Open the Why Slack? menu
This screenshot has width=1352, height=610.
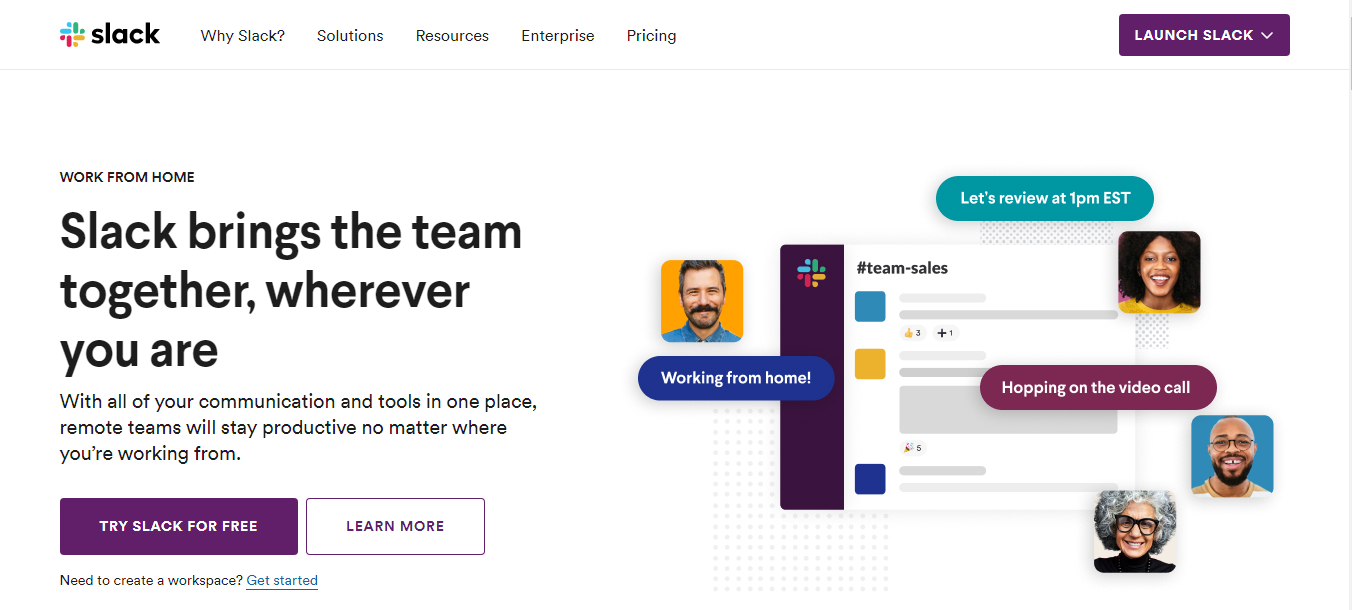pyautogui.click(x=243, y=36)
